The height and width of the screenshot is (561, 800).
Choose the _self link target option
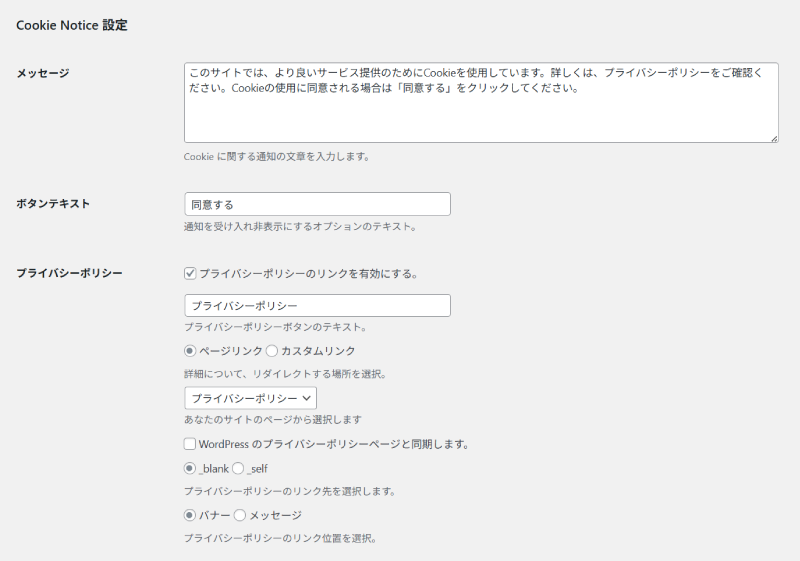click(x=238, y=468)
